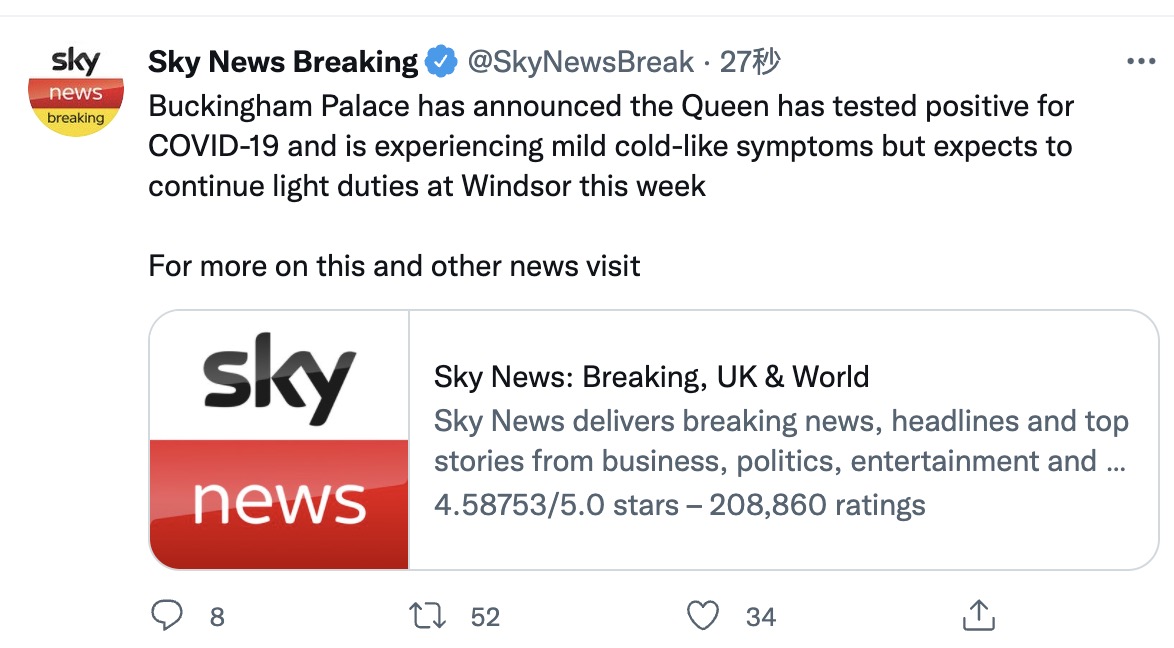Viewport: 1174px width, 648px height.
Task: Open the "Sky News: Breaking, UK & World" card title
Action: click(x=651, y=377)
